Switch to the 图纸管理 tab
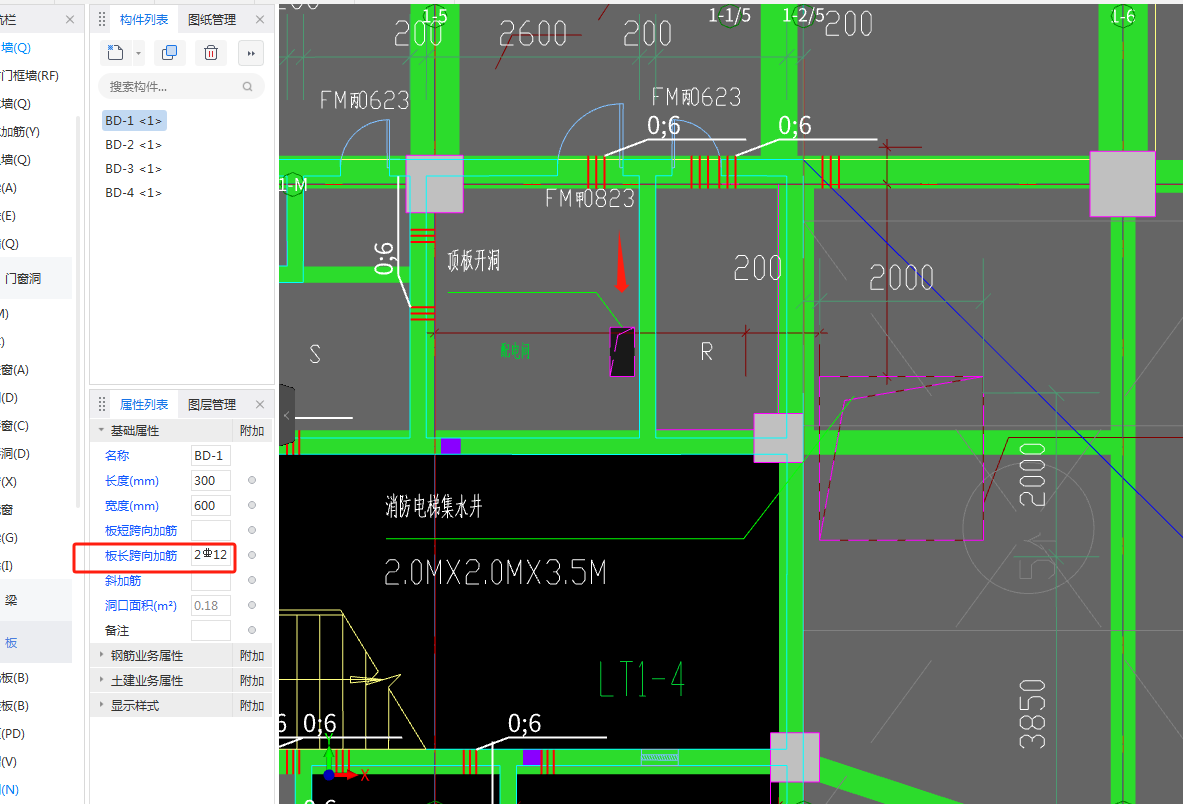The image size is (1183, 804). 212,20
